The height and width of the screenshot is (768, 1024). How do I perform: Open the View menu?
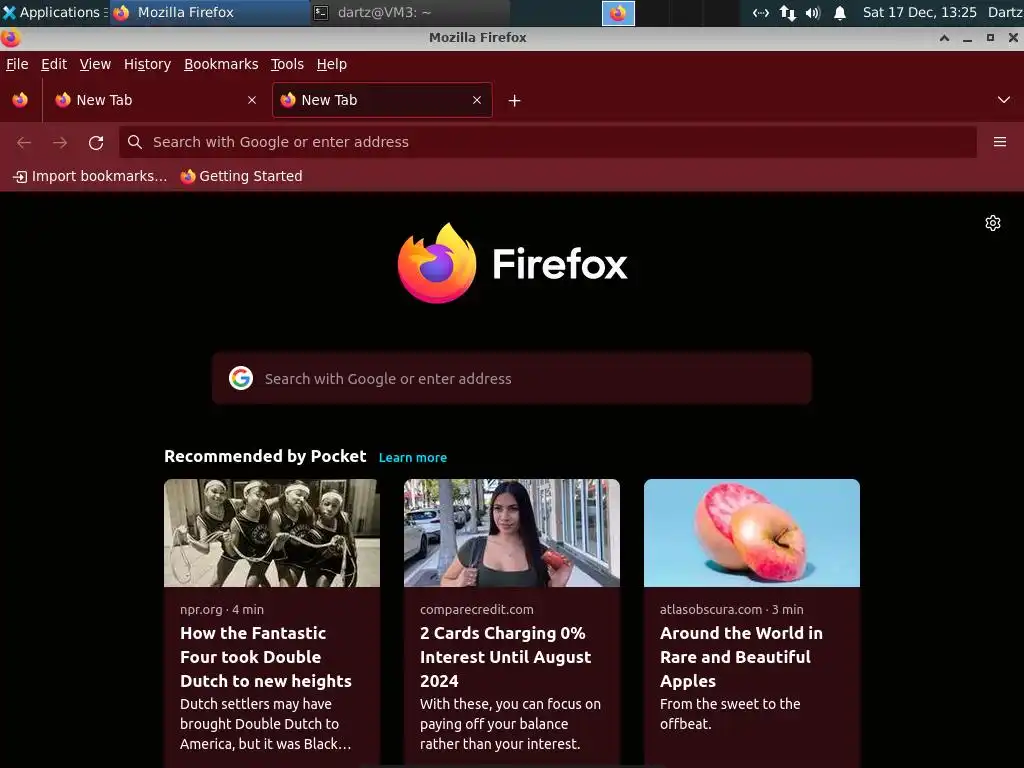pos(95,64)
